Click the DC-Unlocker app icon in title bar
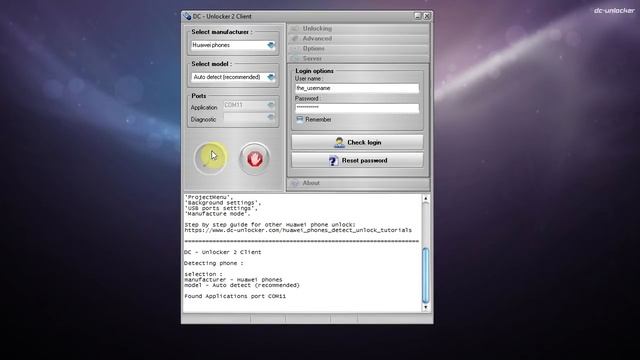640x360 pixels. tap(187, 16)
